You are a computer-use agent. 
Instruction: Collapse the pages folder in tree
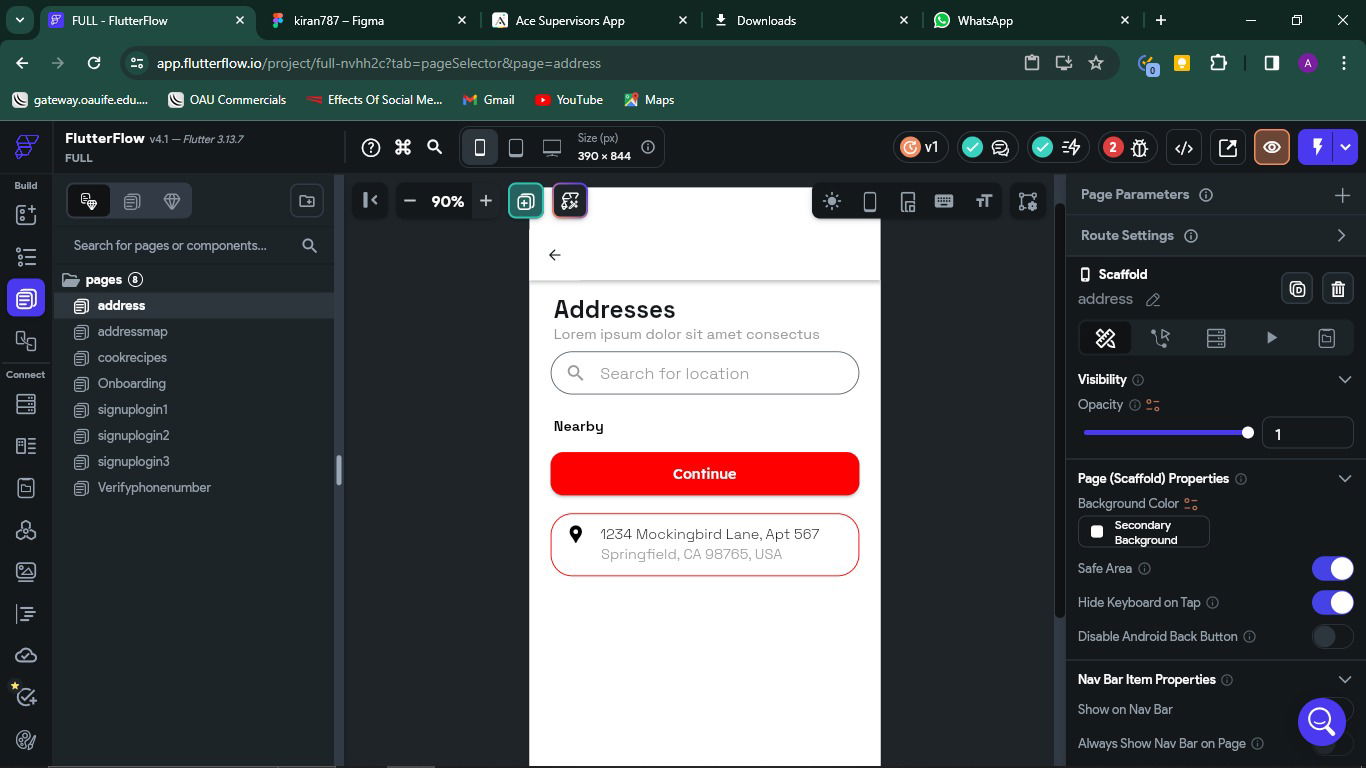pyautogui.click(x=71, y=280)
